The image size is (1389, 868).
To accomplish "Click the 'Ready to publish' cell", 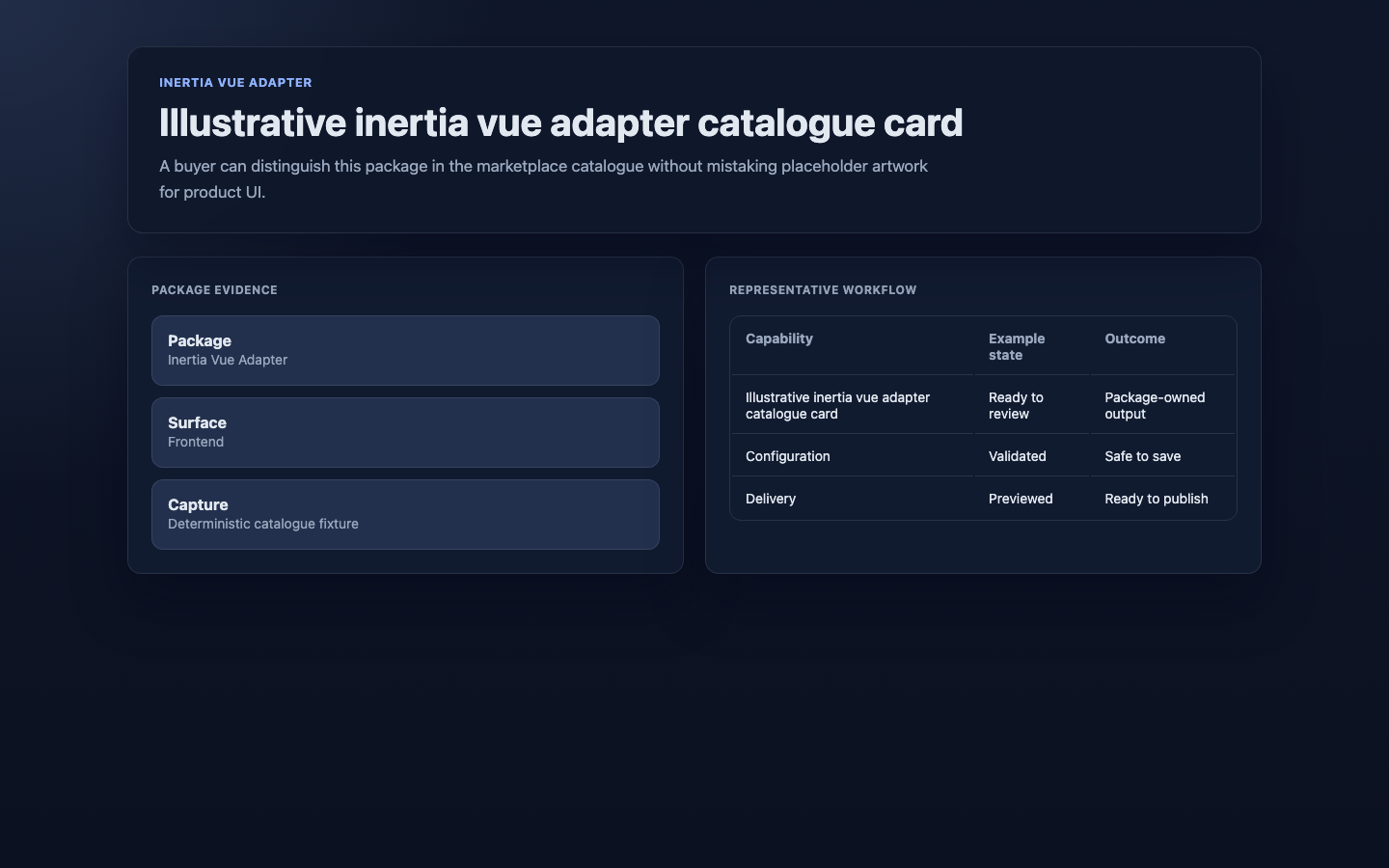I will click(x=1162, y=499).
